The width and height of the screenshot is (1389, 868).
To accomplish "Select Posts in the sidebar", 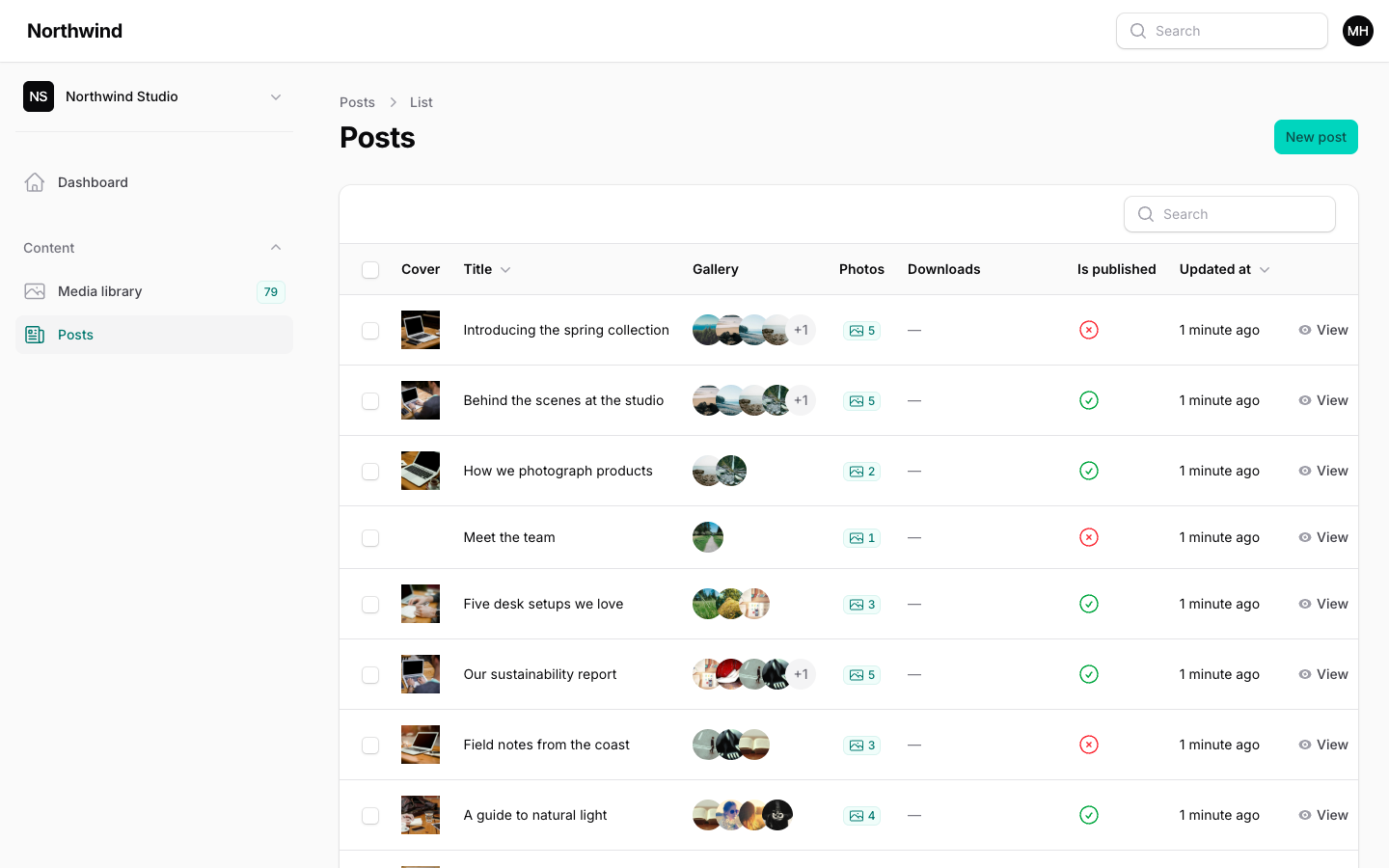I will click(x=154, y=335).
